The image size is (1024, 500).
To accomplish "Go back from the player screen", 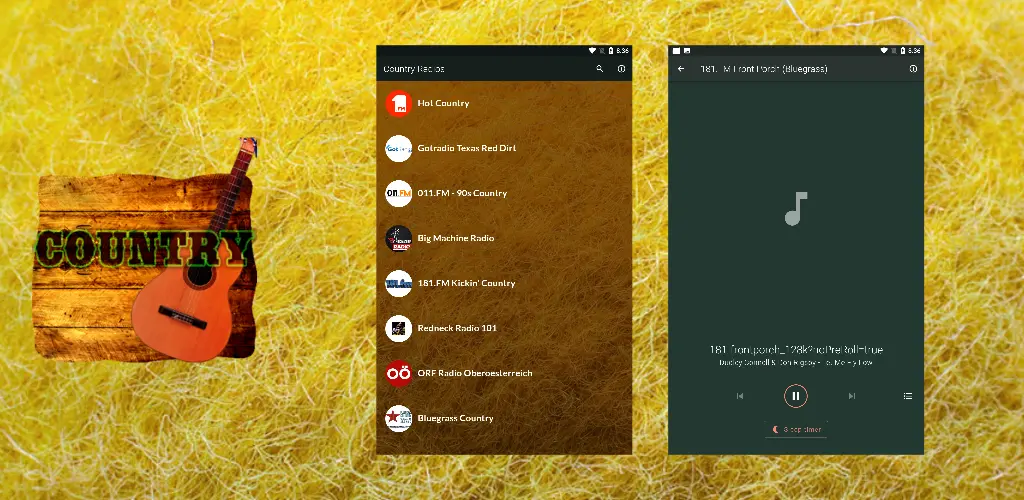I will (681, 69).
